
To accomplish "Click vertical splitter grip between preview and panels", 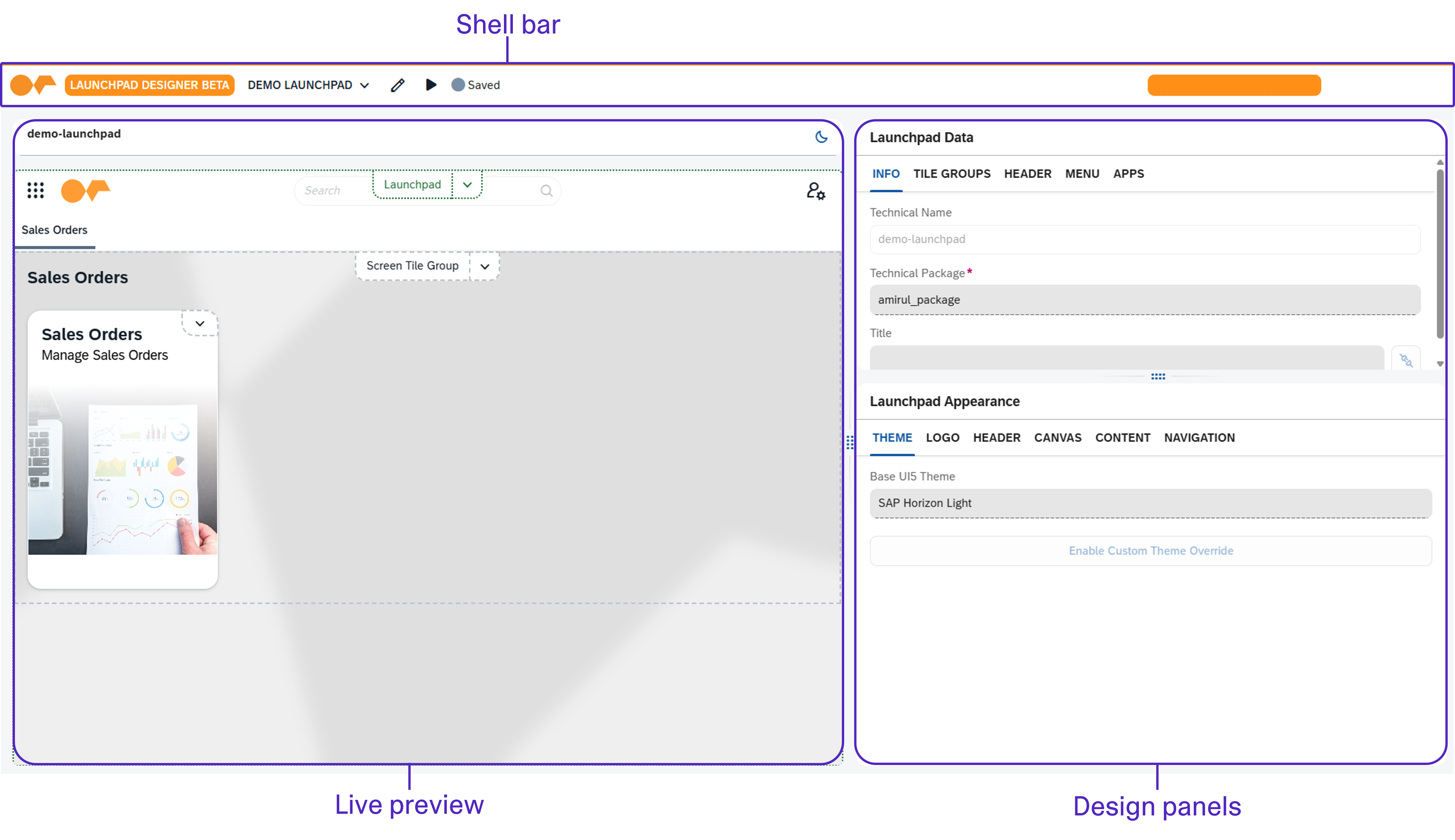I will pos(850,442).
